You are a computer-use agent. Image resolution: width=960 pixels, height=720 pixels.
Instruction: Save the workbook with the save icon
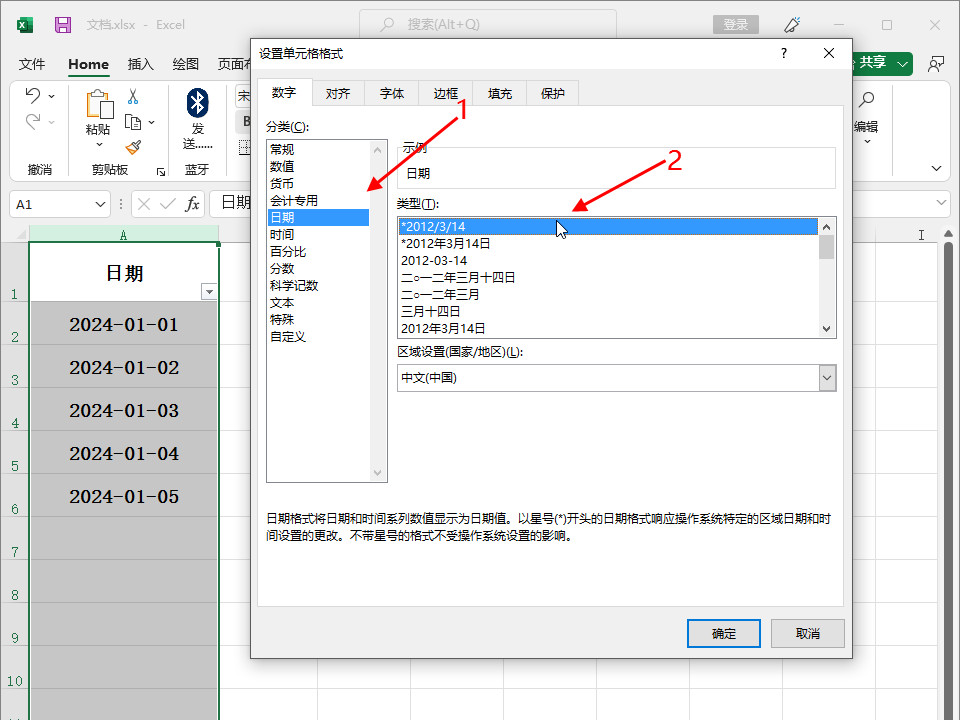(x=62, y=25)
